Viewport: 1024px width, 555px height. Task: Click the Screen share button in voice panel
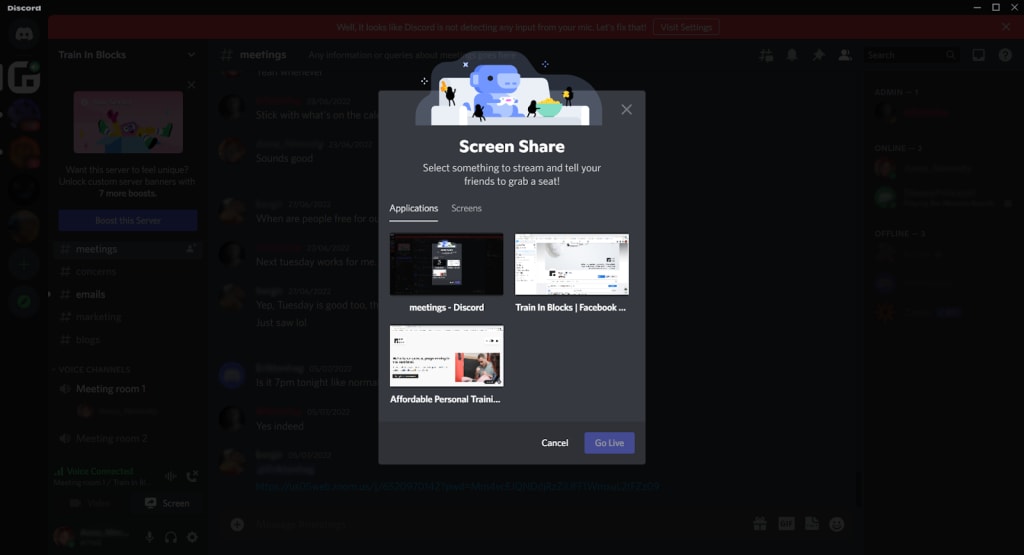[x=167, y=503]
